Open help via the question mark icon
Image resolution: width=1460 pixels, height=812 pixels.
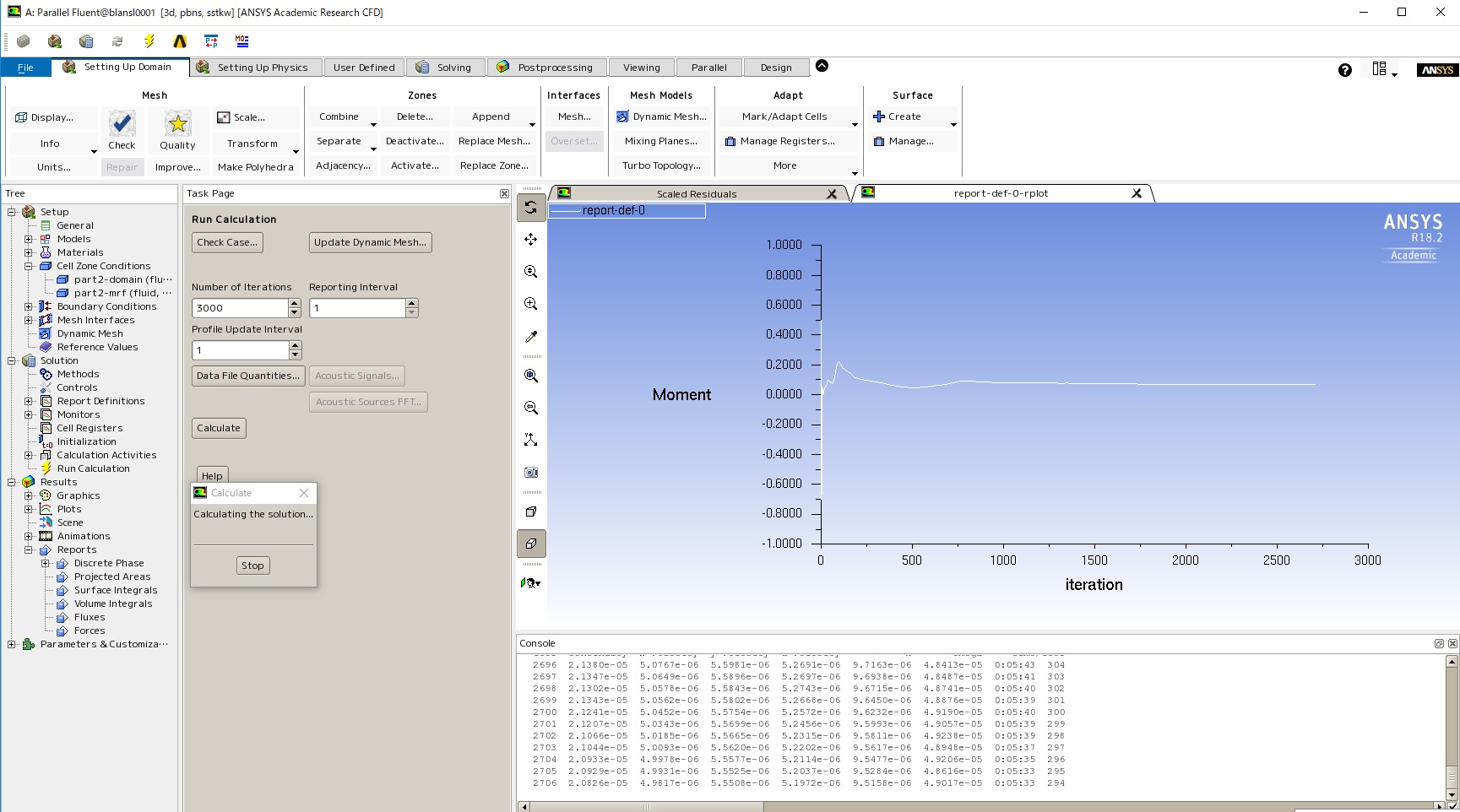coord(1344,70)
